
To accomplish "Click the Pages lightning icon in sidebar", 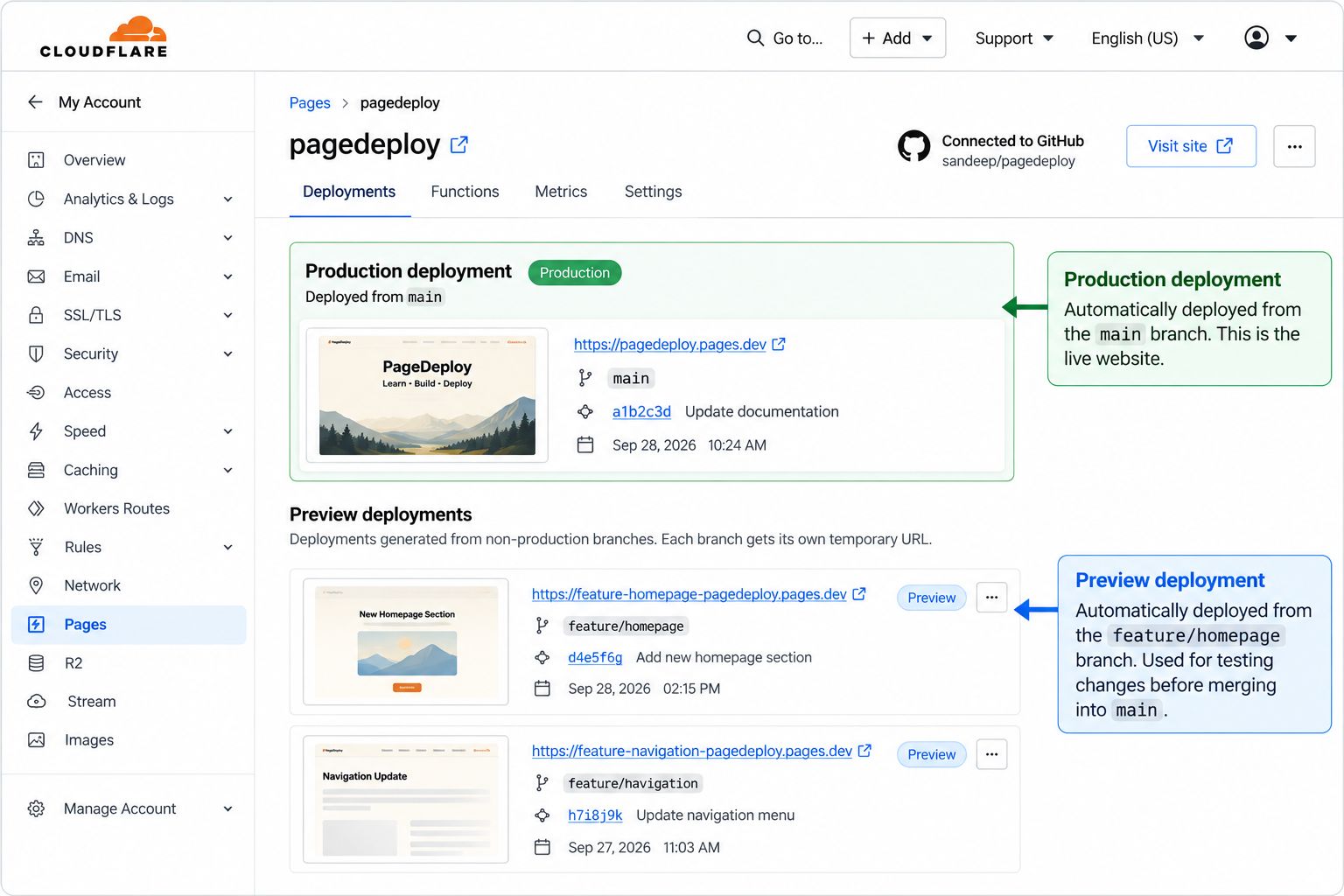I will pos(36,624).
